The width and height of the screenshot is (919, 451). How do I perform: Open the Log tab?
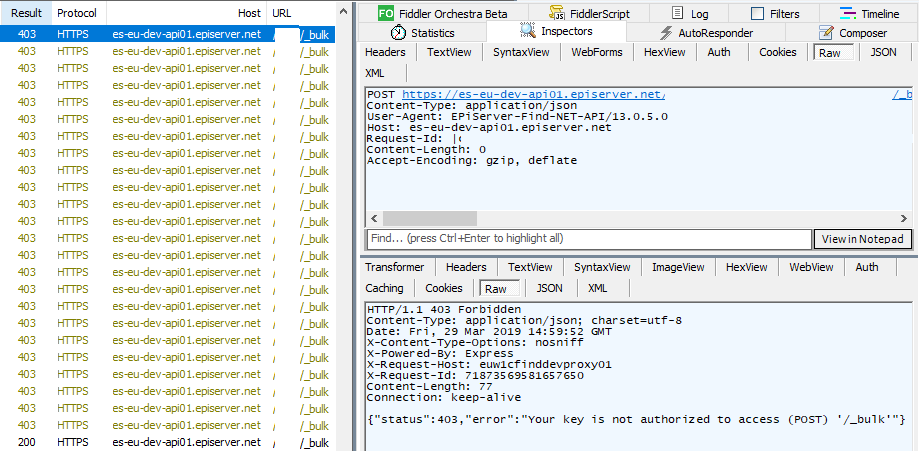pos(689,13)
